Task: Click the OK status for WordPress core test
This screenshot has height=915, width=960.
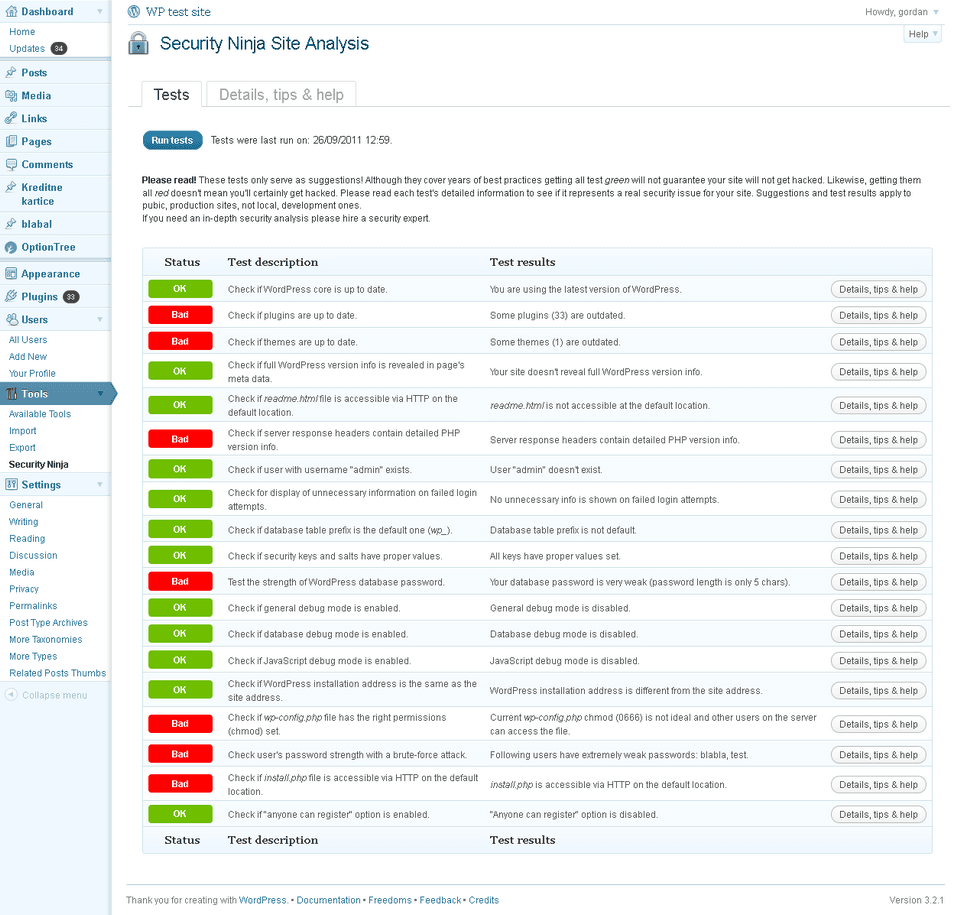Action: [x=180, y=289]
